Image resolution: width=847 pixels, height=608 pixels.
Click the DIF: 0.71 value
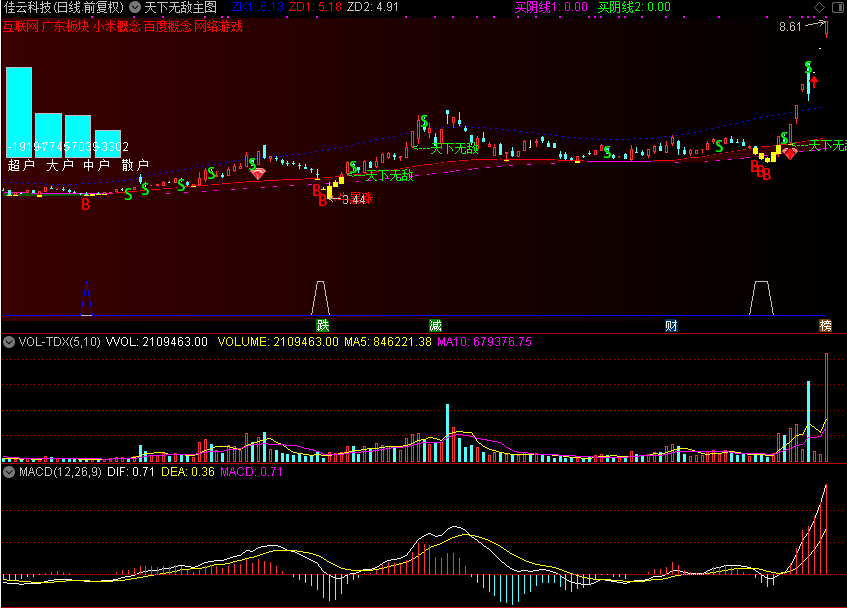point(131,472)
